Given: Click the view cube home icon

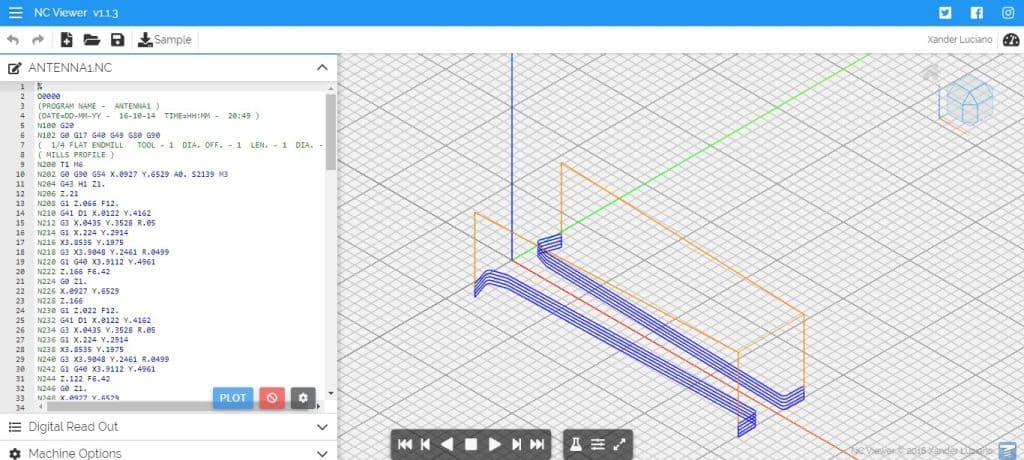Looking at the screenshot, I should (931, 73).
